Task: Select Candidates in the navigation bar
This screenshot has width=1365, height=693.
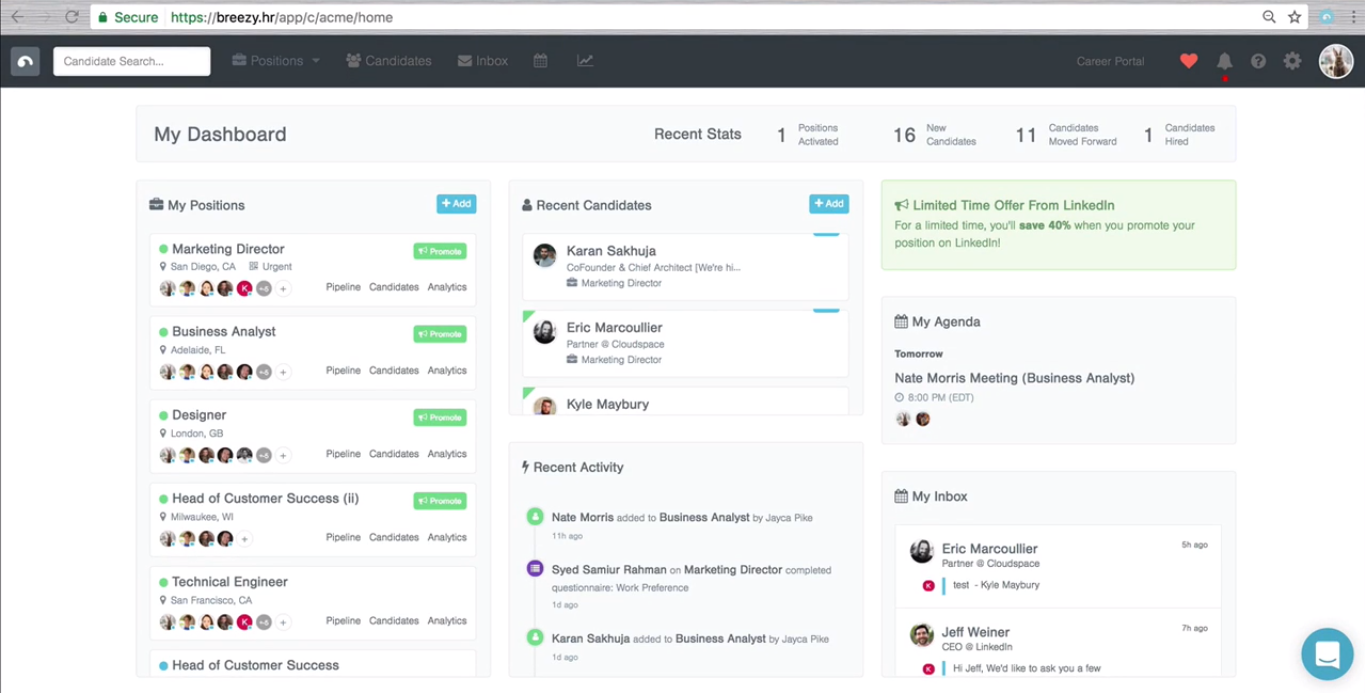Action: coord(389,60)
